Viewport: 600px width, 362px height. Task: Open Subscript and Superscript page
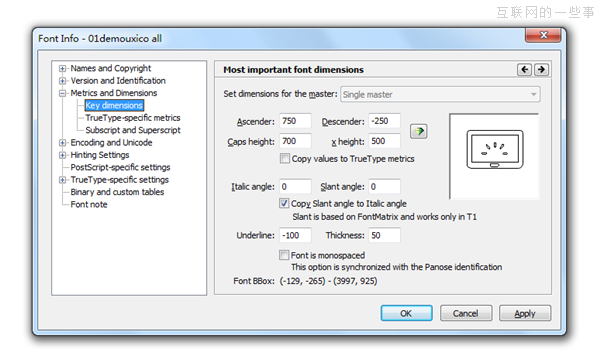(133, 130)
